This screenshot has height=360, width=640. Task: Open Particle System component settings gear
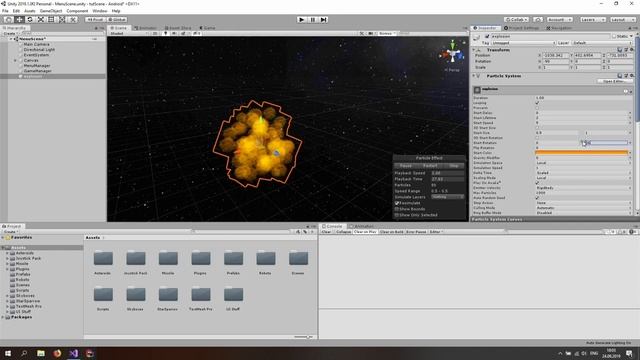click(x=631, y=76)
